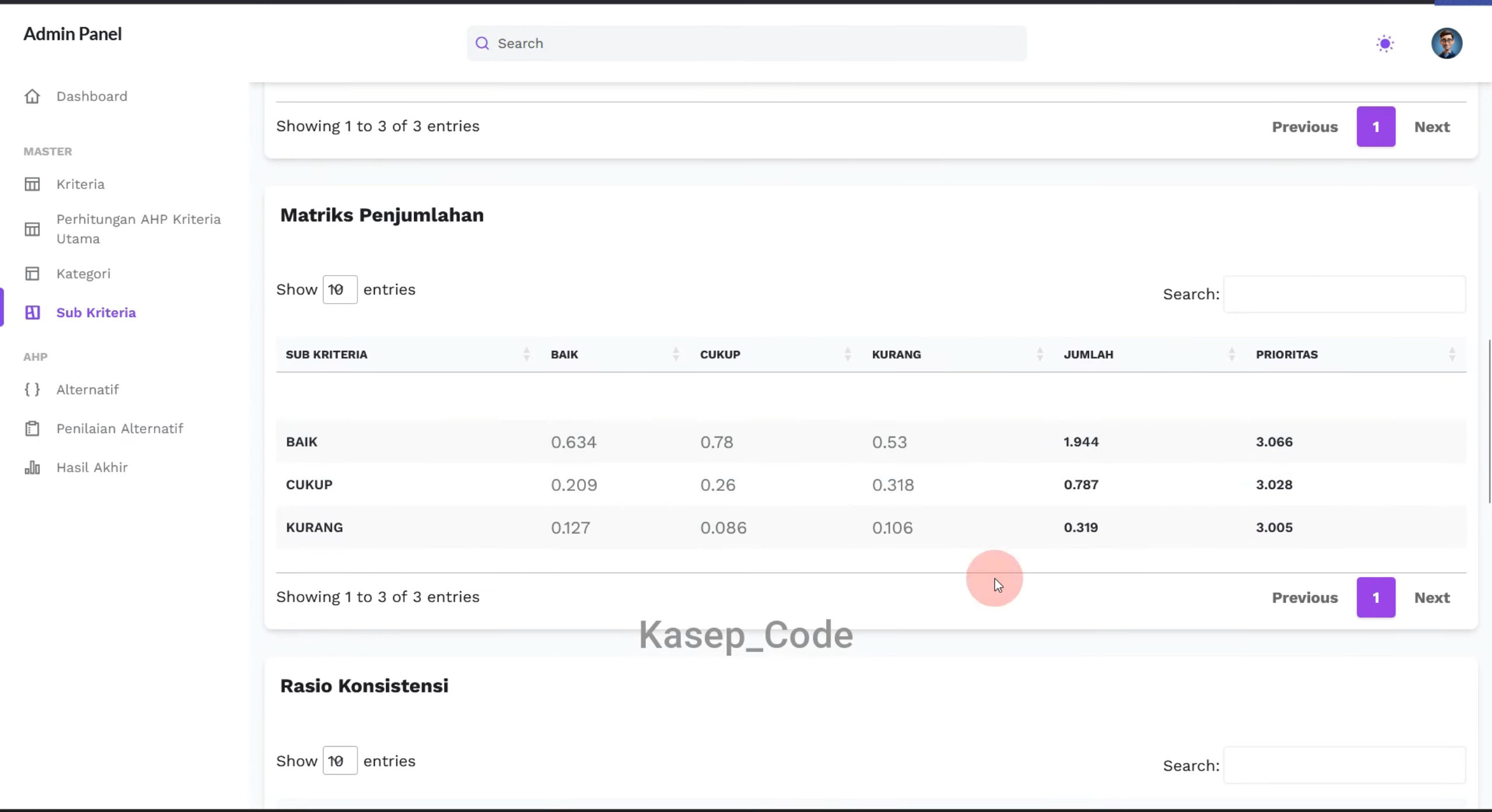
Task: Open the user avatar profile menu
Action: point(1447,43)
